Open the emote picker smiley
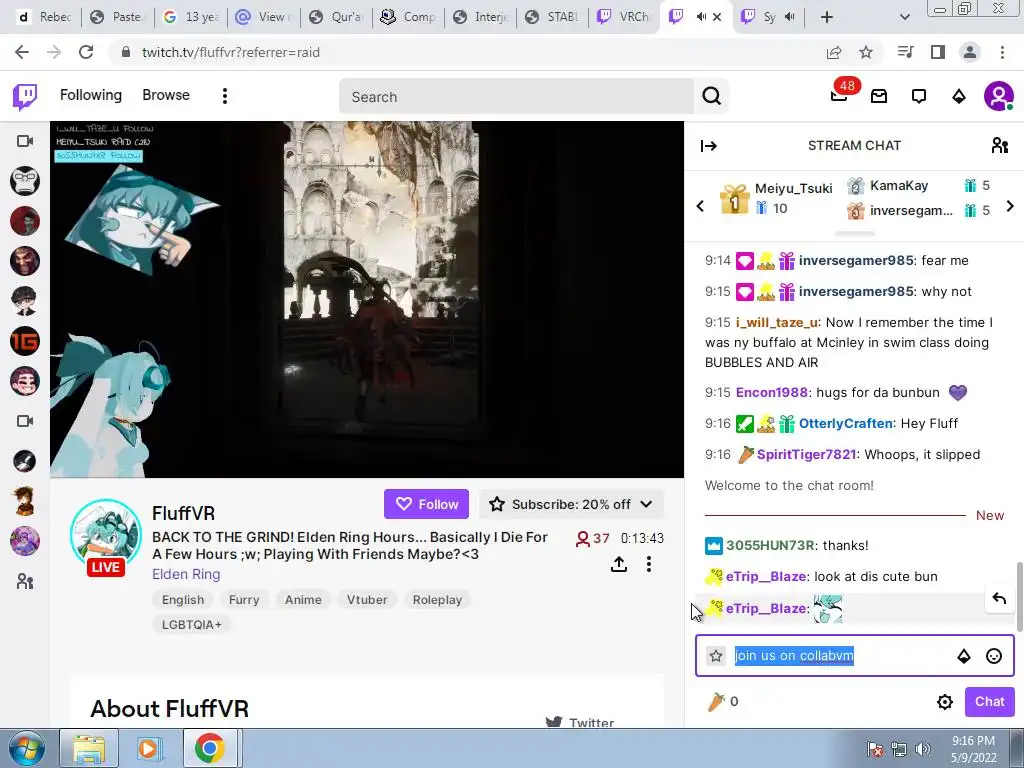 [994, 656]
